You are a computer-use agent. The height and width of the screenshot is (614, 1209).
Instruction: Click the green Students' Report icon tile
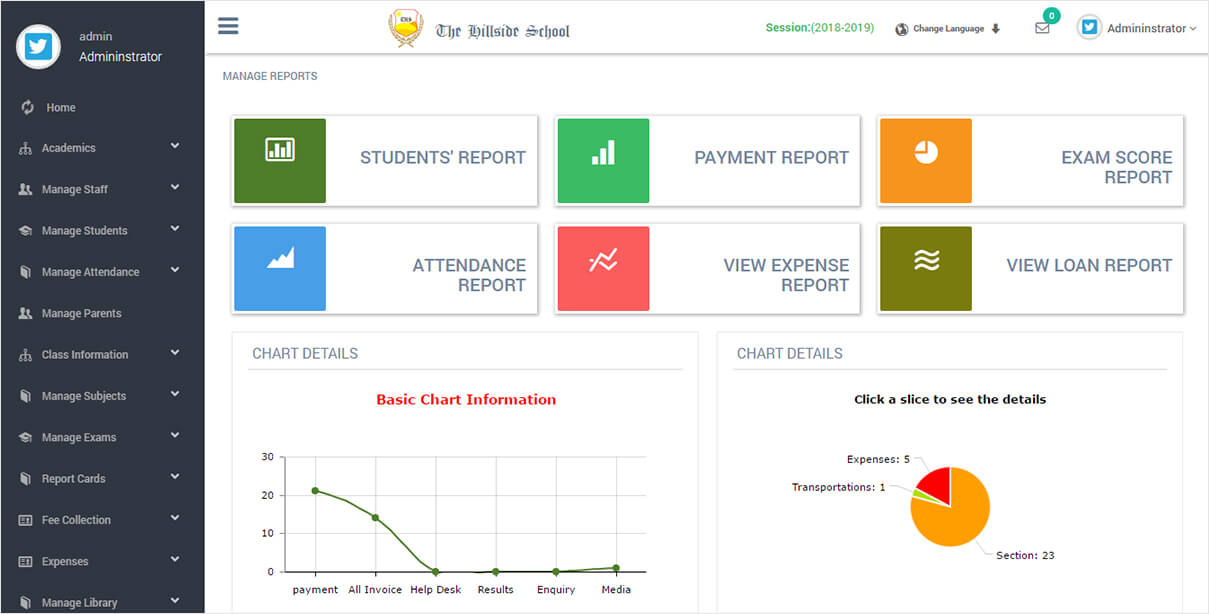pyautogui.click(x=280, y=160)
